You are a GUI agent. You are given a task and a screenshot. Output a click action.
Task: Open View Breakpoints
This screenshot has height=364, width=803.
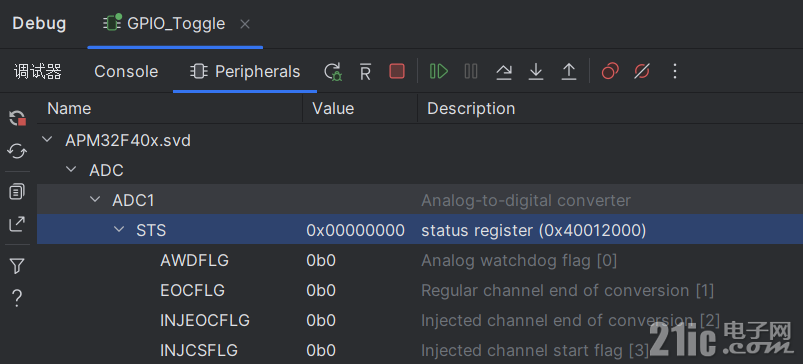[610, 71]
